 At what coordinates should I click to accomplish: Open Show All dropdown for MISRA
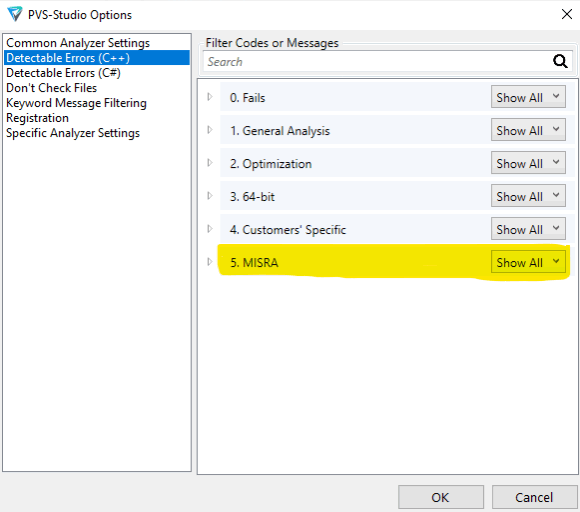pos(528,262)
